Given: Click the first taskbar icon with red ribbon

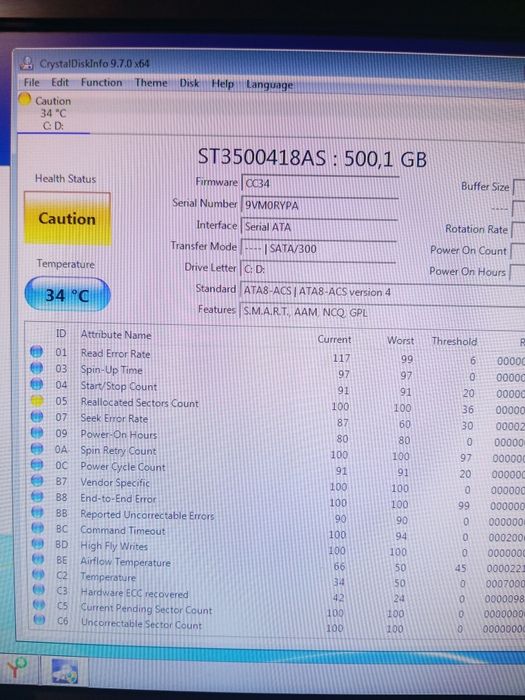Looking at the screenshot, I should [x=16, y=670].
